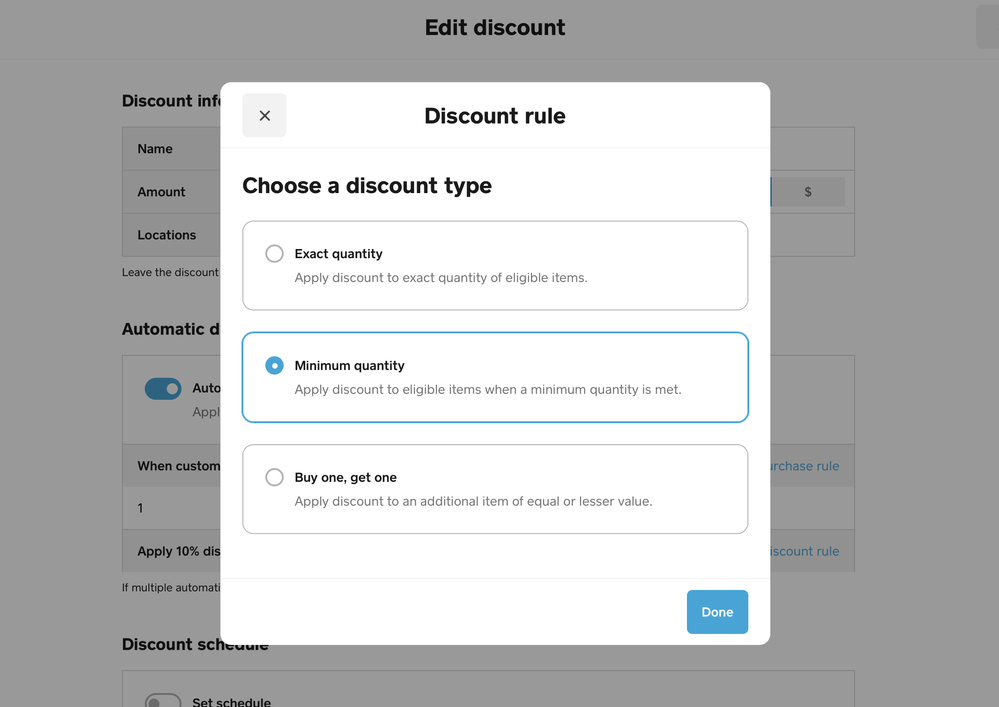Enable the Set schedule toggle
Screen dimensions: 999x707
(x=163, y=701)
